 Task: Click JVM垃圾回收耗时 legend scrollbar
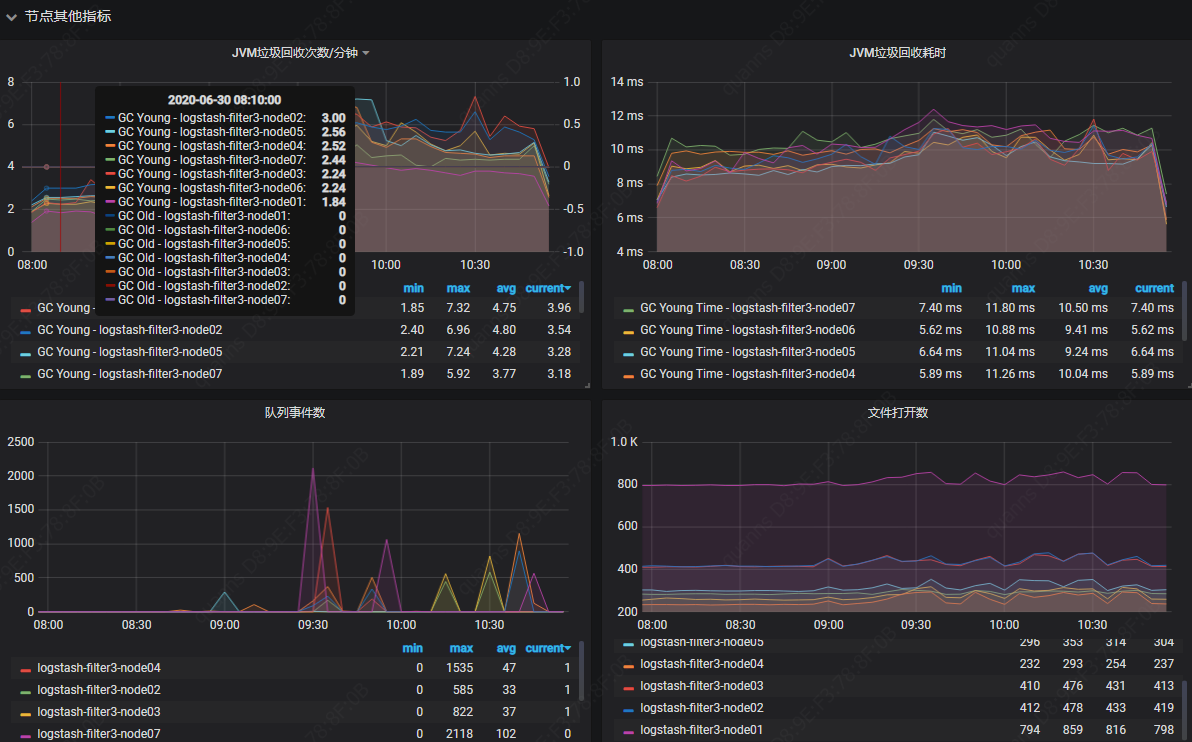(x=1184, y=310)
